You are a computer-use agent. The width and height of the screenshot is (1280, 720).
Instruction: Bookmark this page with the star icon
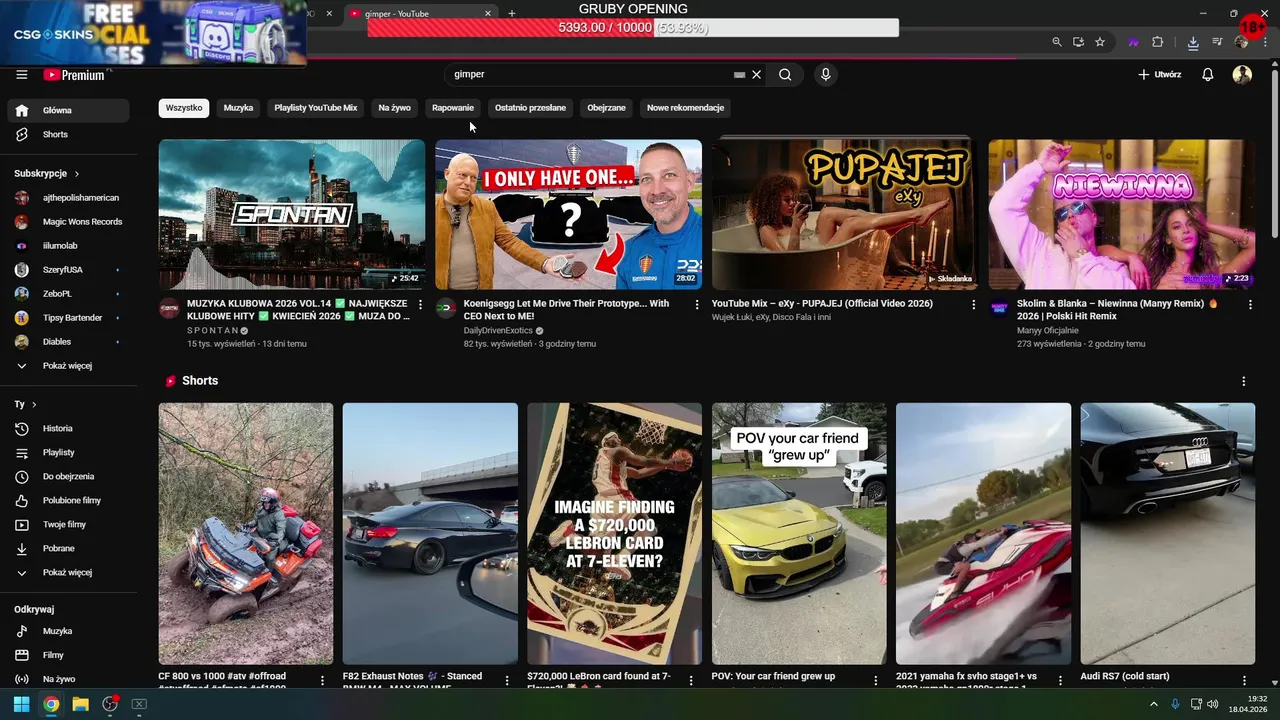(1100, 42)
